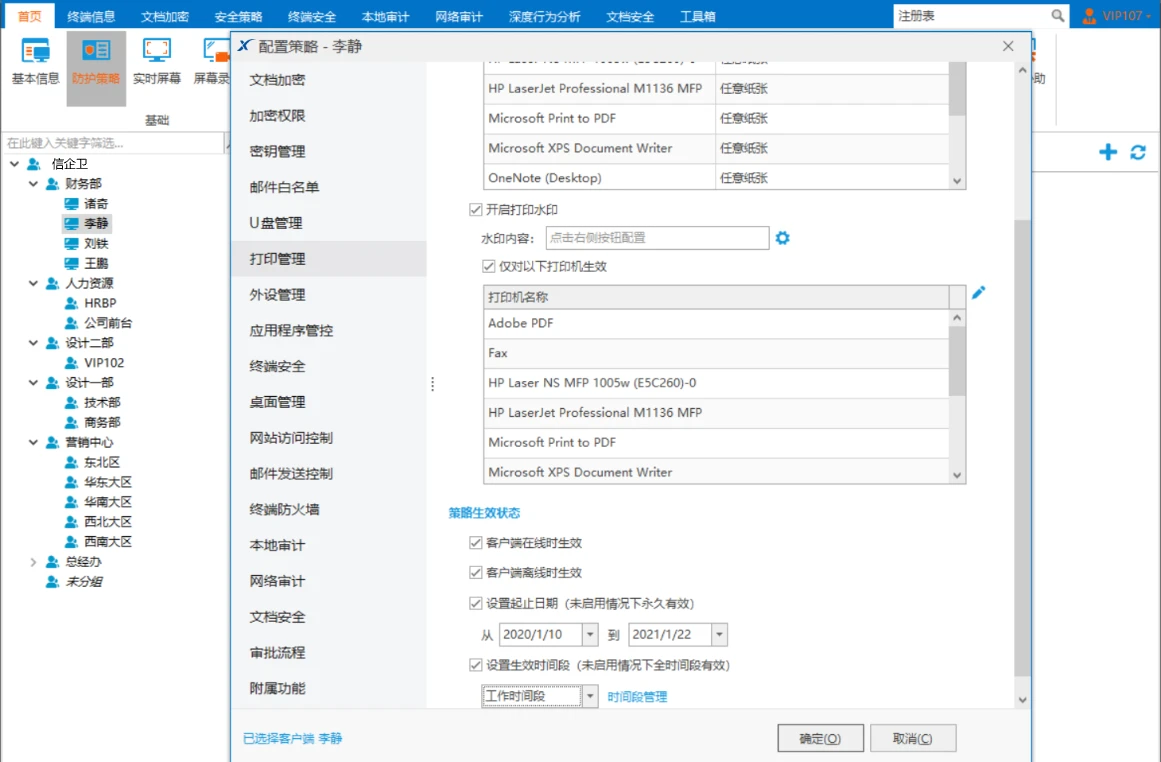Select OneNote (Desktop) row in upper list
The width and height of the screenshot is (1161, 762).
point(716,178)
